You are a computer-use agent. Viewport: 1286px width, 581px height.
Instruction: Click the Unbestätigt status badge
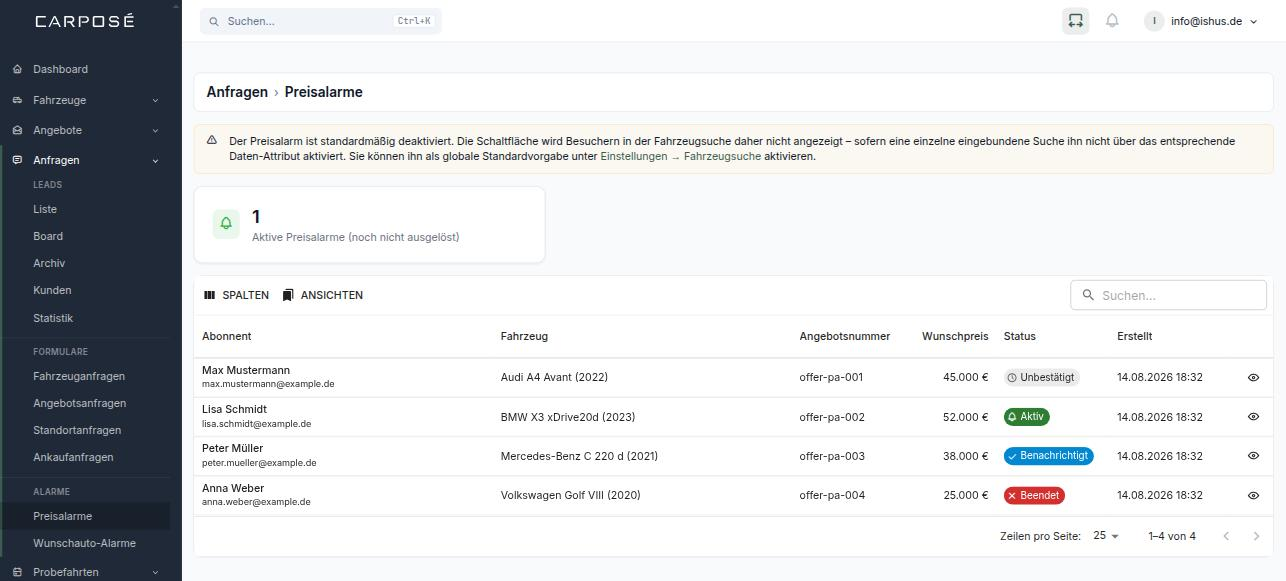click(1042, 377)
